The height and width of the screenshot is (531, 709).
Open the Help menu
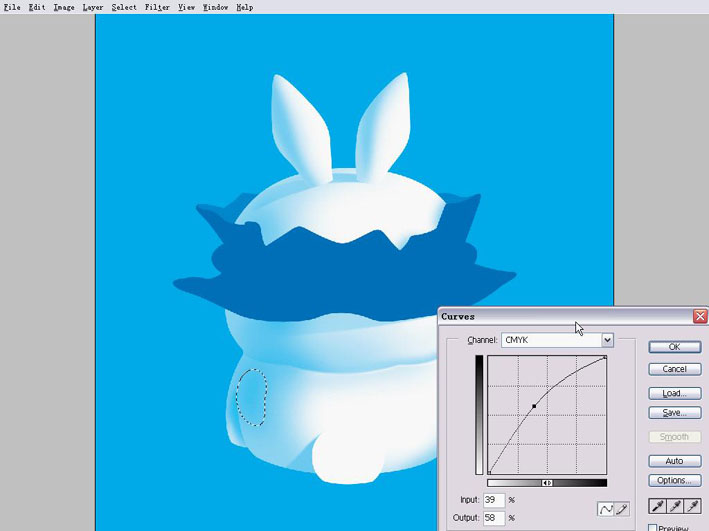coord(245,7)
